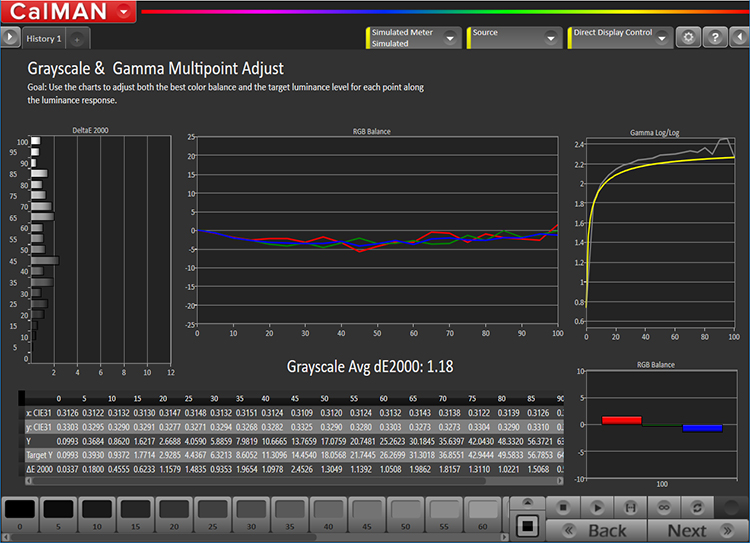Click the help question mark icon
750x543 pixels.
(714, 37)
